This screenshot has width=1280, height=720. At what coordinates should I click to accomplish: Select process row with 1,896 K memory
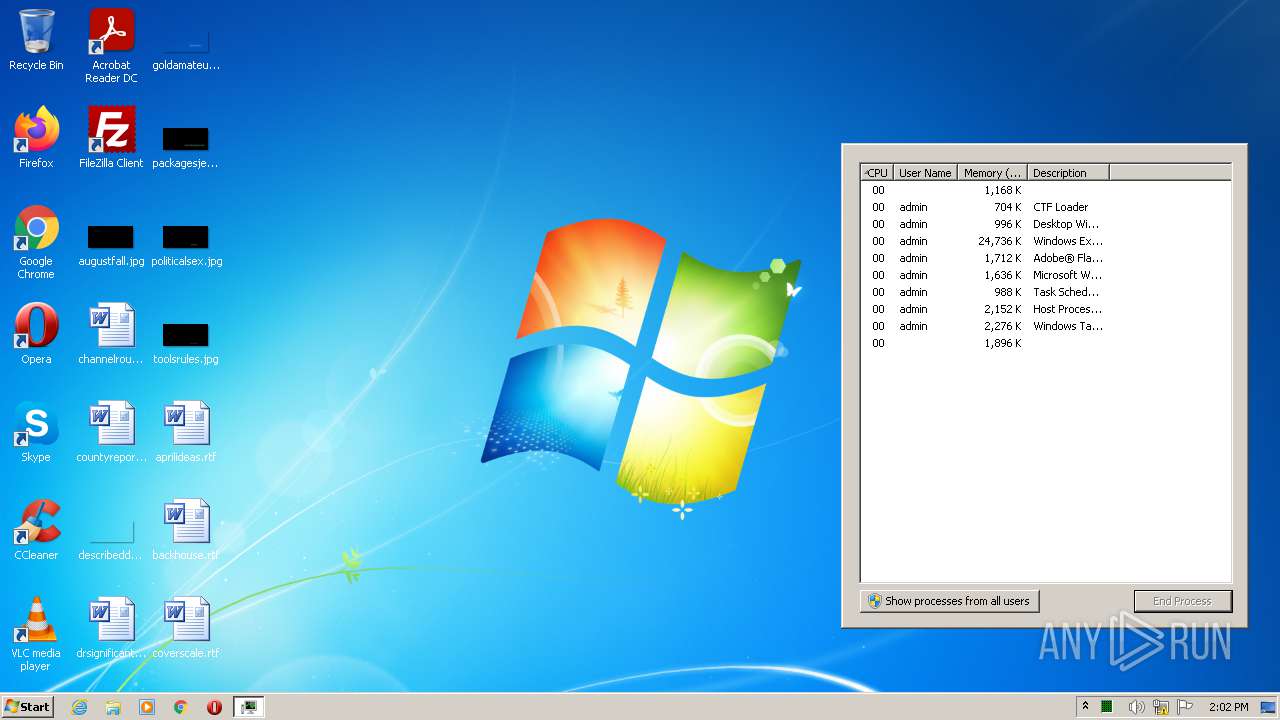[x=1045, y=343]
